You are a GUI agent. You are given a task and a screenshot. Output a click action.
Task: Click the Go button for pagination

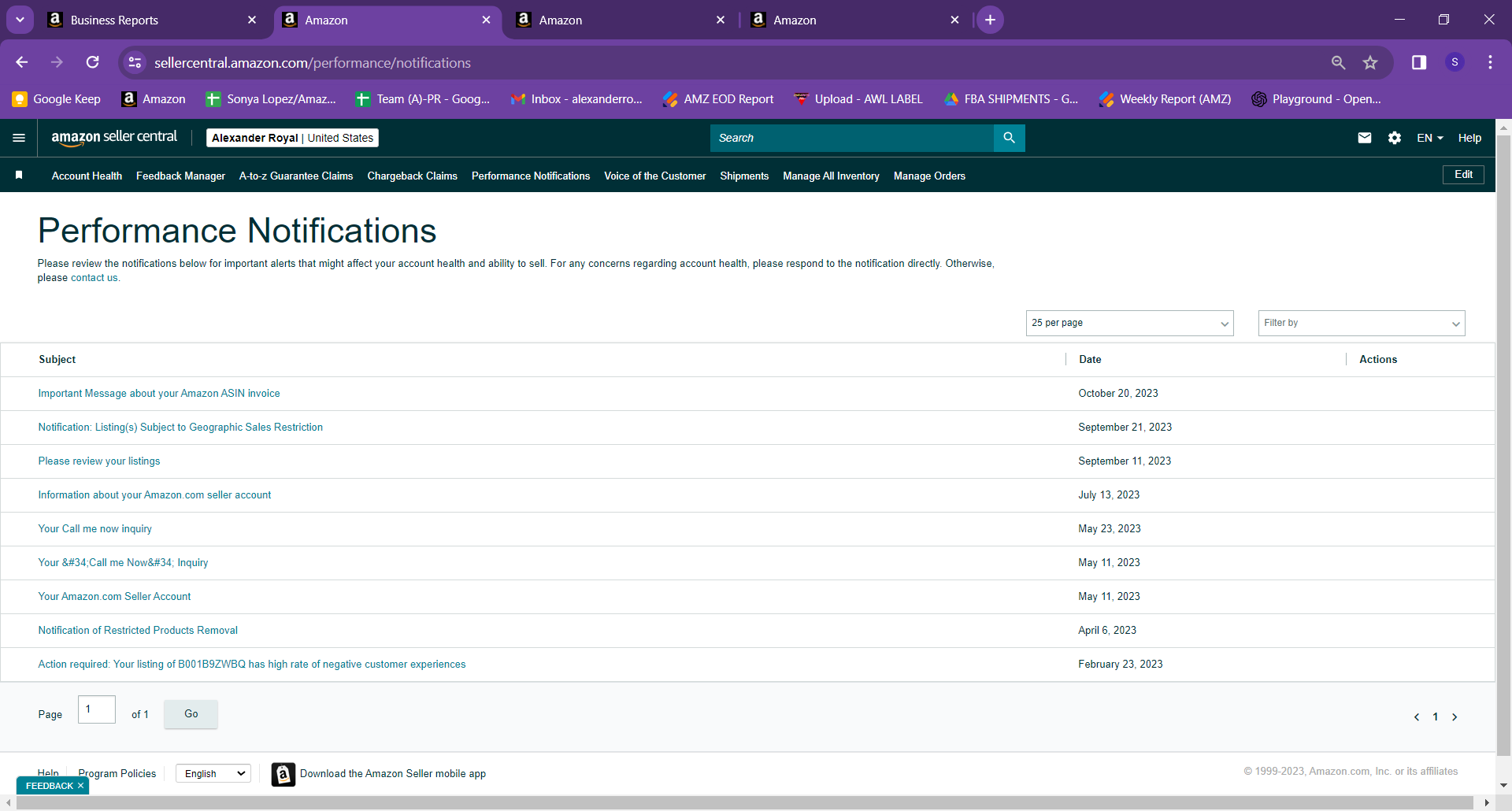pyautogui.click(x=191, y=714)
